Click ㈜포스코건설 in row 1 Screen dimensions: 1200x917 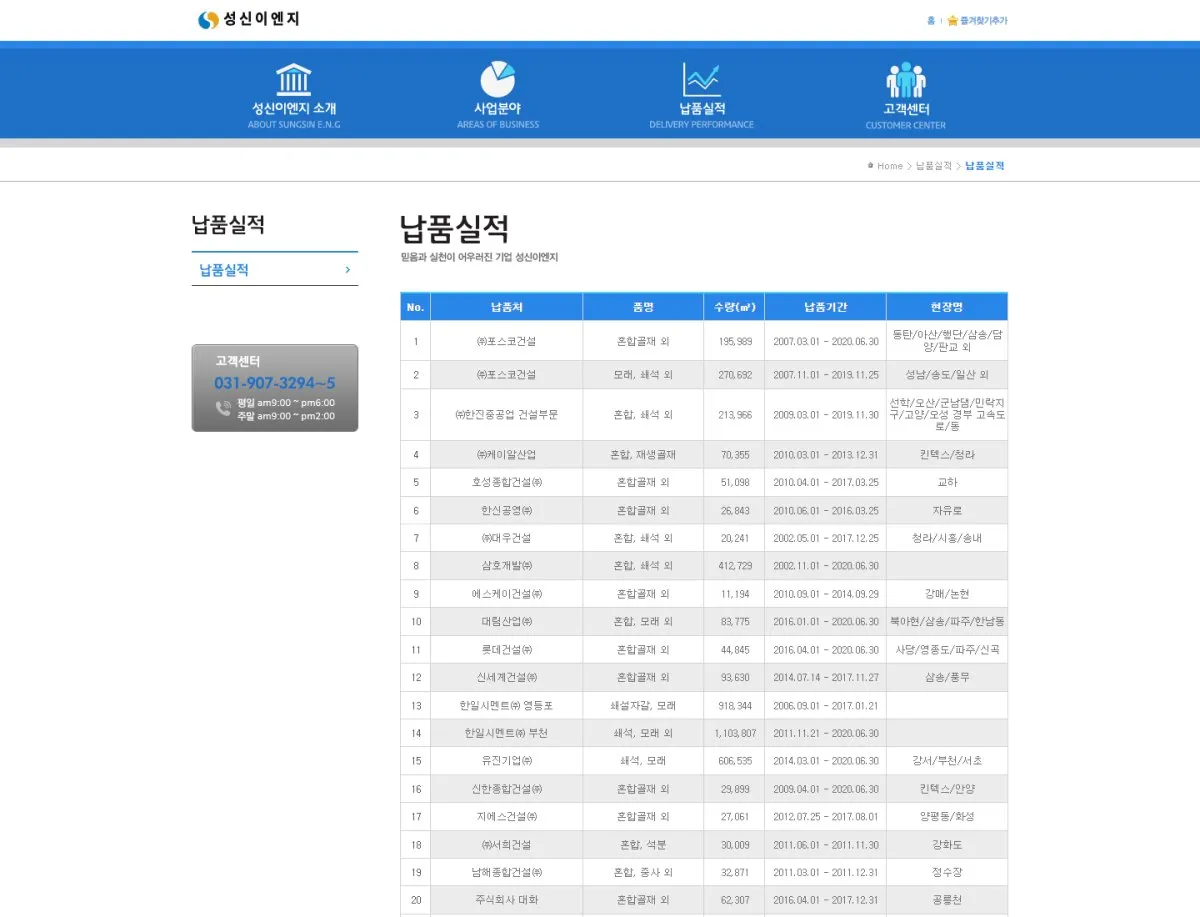(507, 341)
